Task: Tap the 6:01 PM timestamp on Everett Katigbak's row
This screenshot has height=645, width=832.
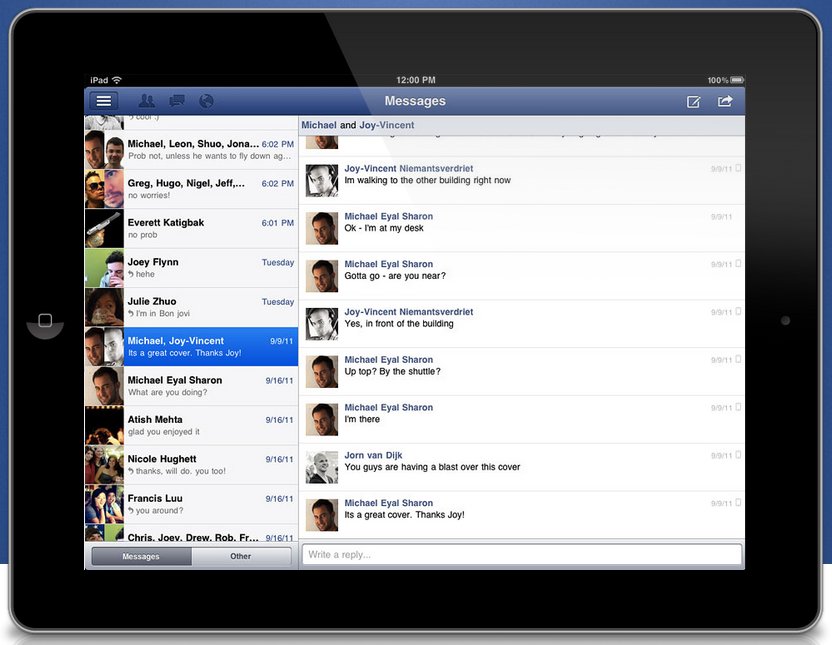Action: point(278,223)
